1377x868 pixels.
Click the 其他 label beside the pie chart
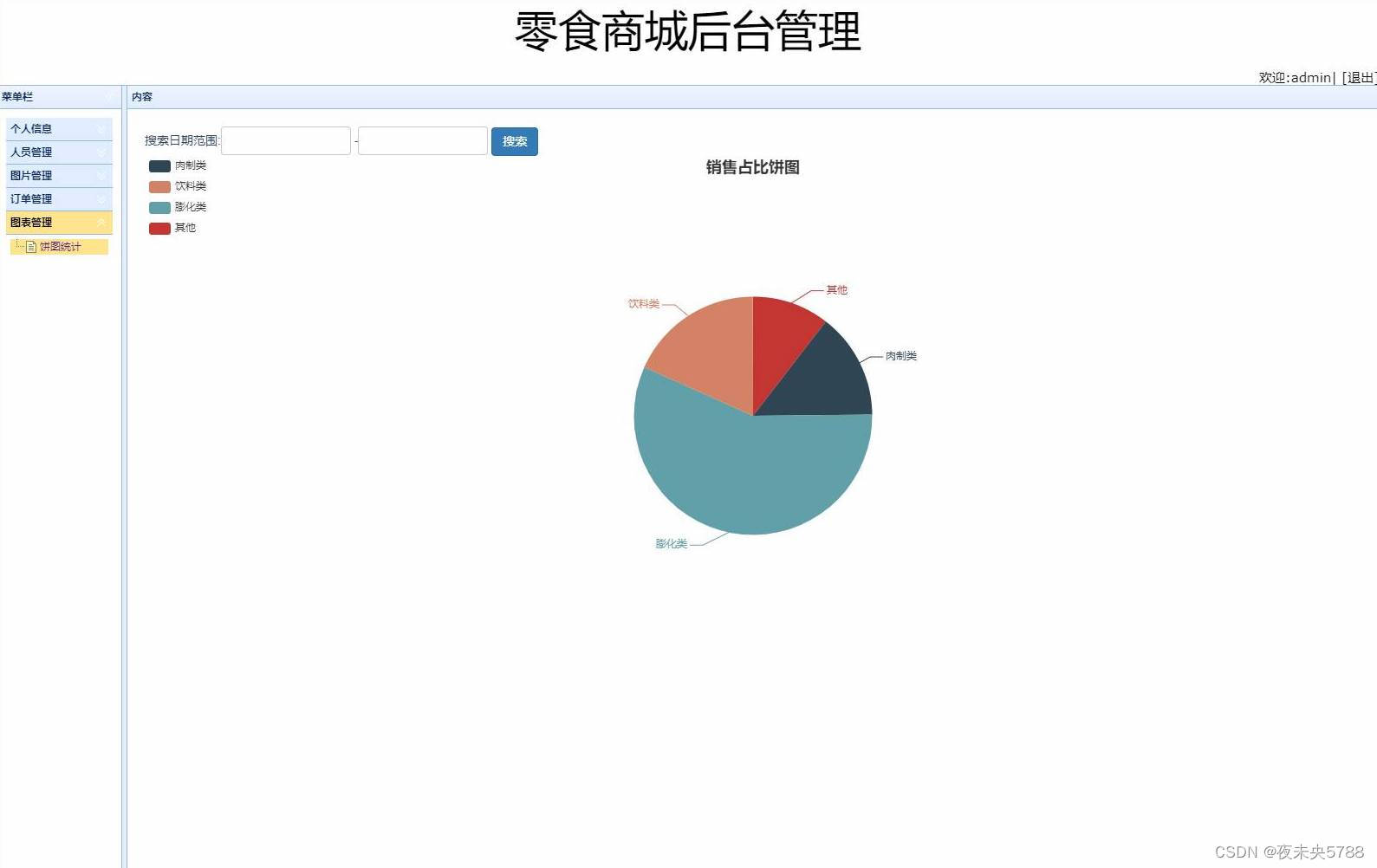coord(836,290)
